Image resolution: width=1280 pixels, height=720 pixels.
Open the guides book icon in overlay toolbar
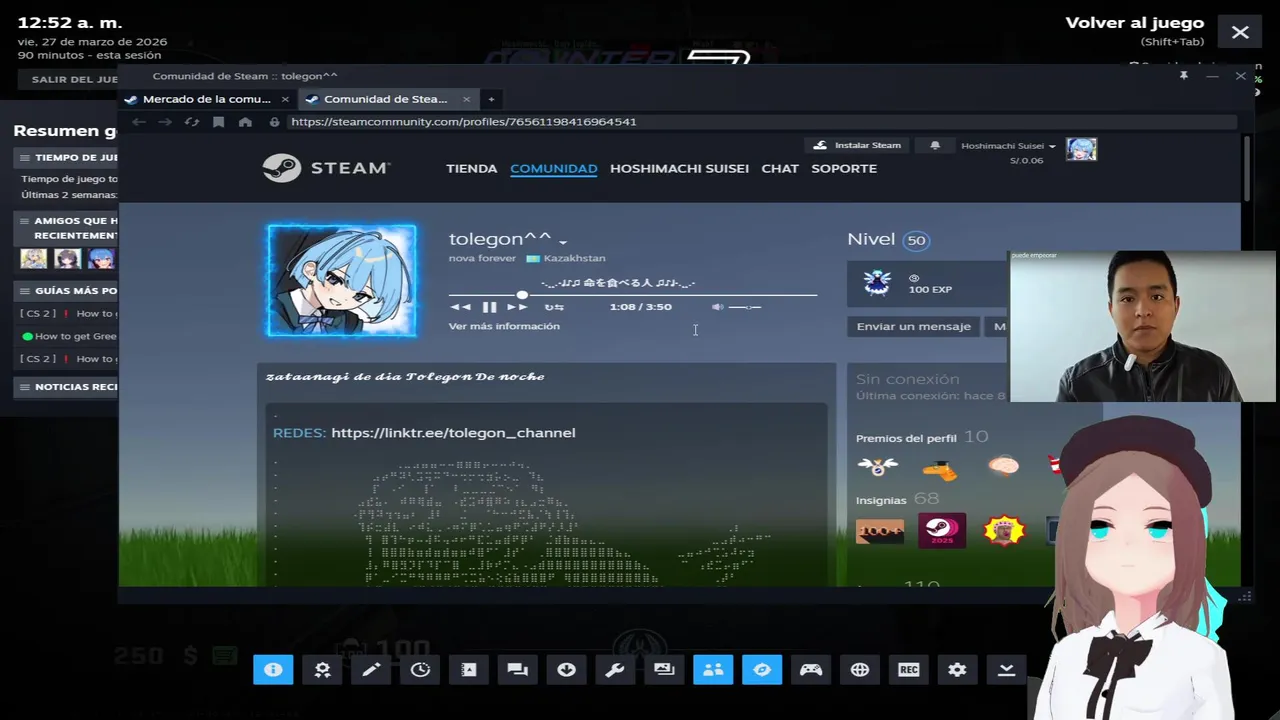point(469,670)
